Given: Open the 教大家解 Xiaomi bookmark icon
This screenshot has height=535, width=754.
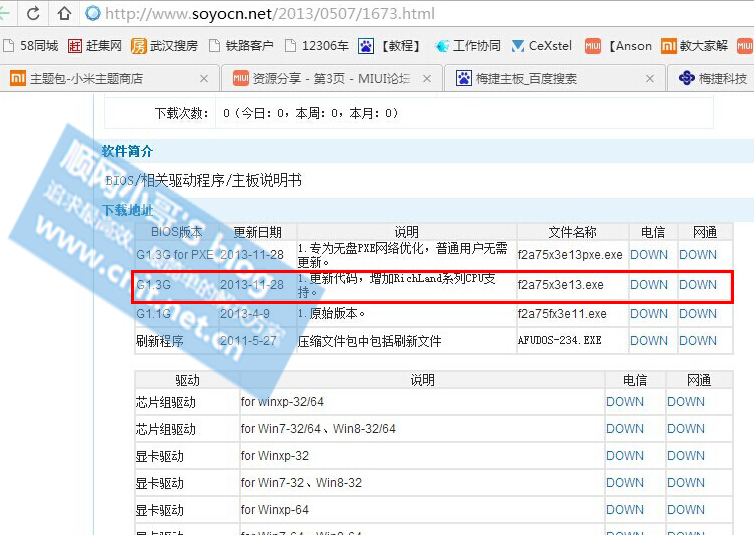Looking at the screenshot, I should pyautogui.click(x=668, y=46).
